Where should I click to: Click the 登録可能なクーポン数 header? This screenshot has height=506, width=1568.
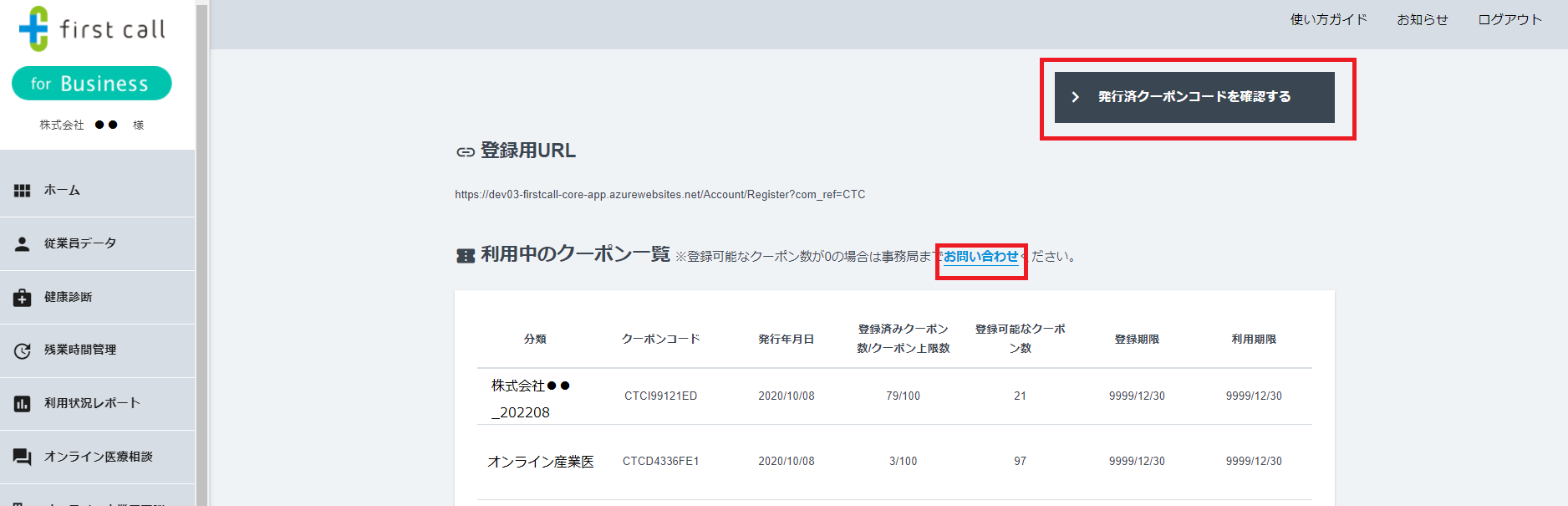click(1020, 339)
